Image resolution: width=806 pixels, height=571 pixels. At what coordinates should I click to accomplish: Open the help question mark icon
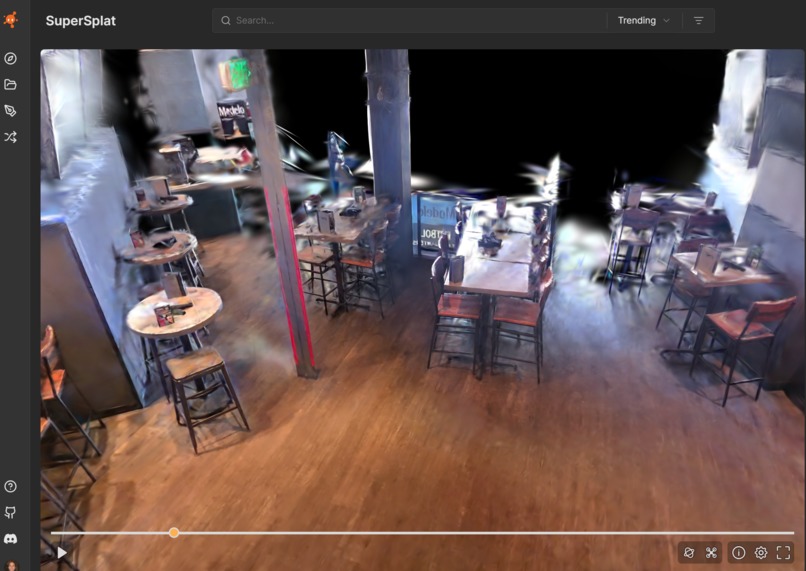pyautogui.click(x=10, y=486)
